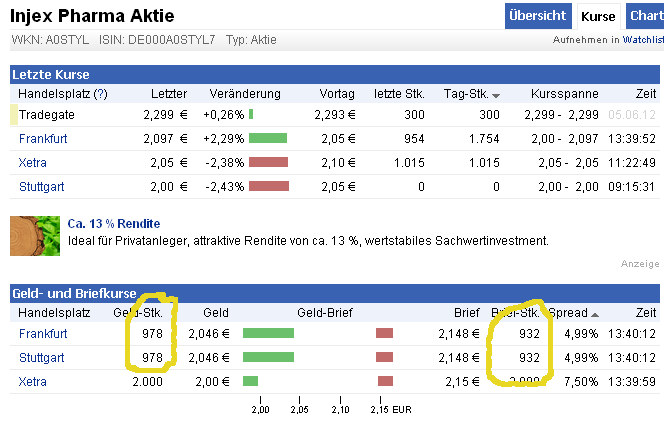Screen dimensions: 664x432
Task: Click the sort arrow next to Spread
Action: coord(596,314)
